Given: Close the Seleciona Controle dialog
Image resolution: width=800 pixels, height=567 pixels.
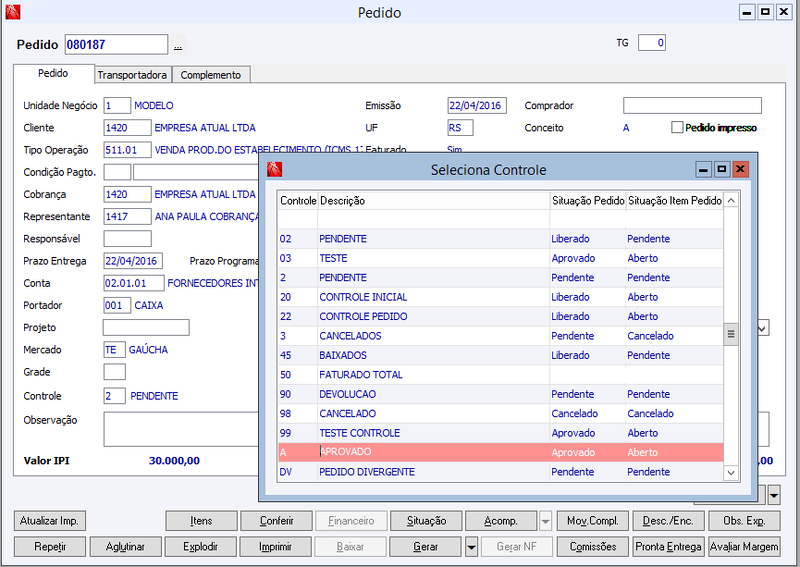Looking at the screenshot, I should [740, 169].
